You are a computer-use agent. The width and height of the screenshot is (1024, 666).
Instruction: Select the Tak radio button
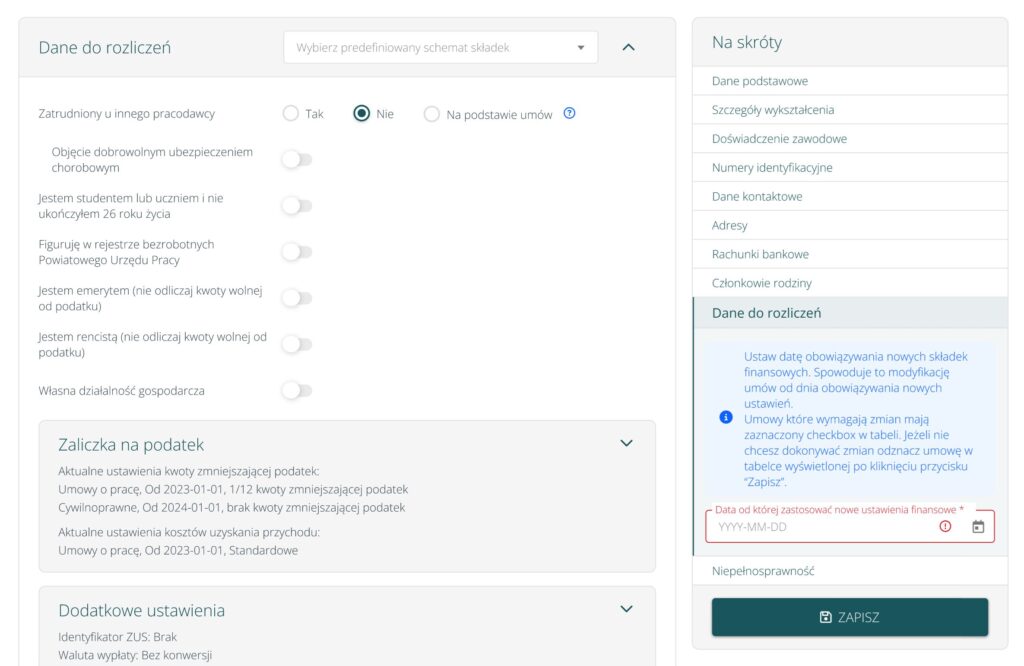pyautogui.click(x=291, y=114)
